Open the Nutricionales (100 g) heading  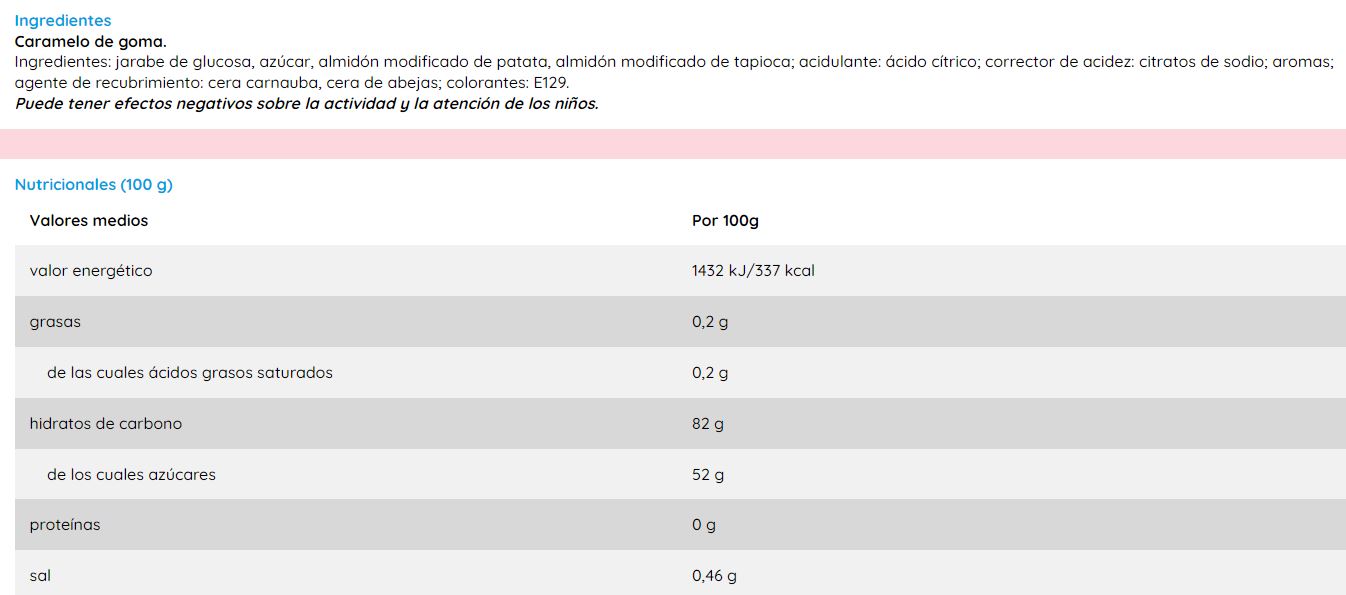94,184
